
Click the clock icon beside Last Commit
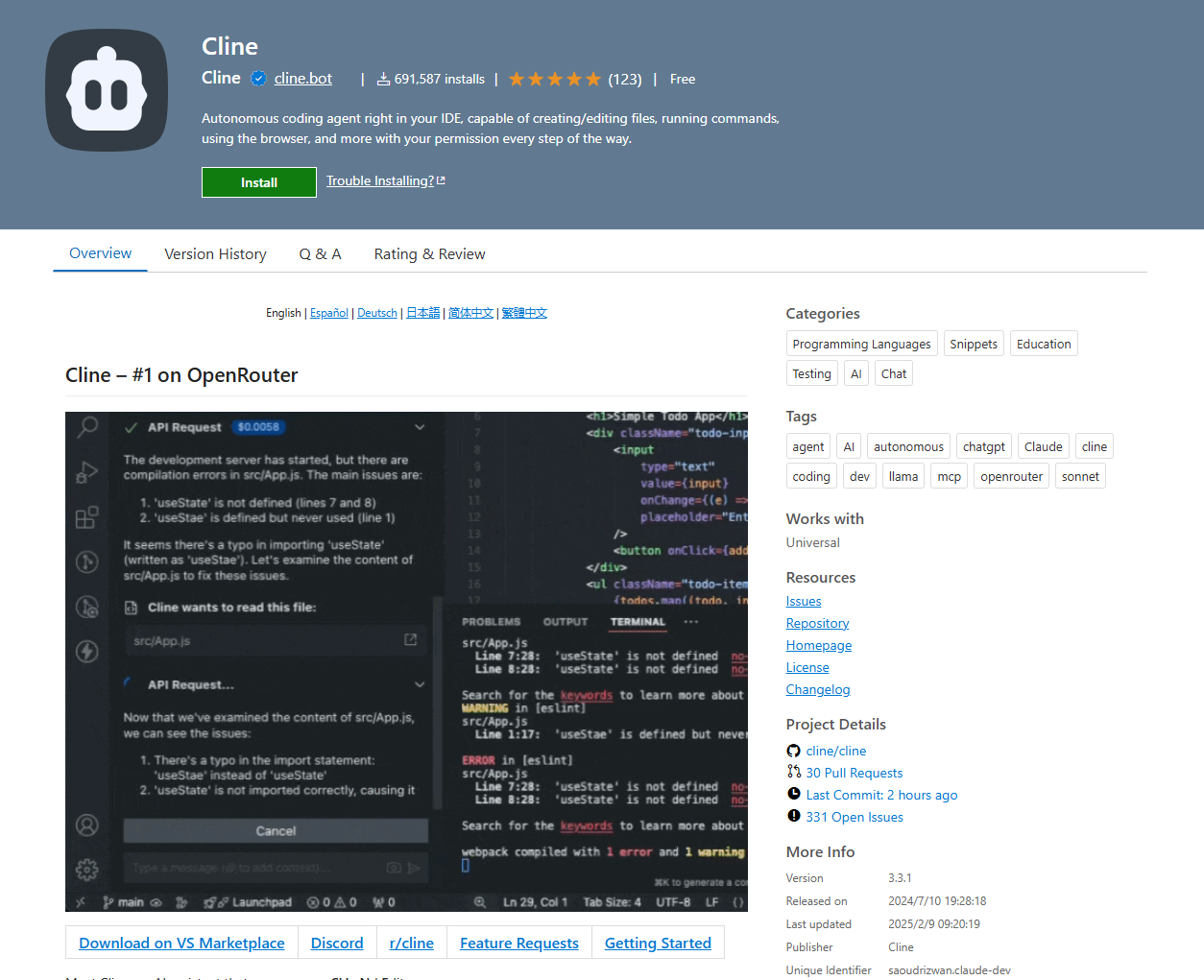pyautogui.click(x=793, y=794)
